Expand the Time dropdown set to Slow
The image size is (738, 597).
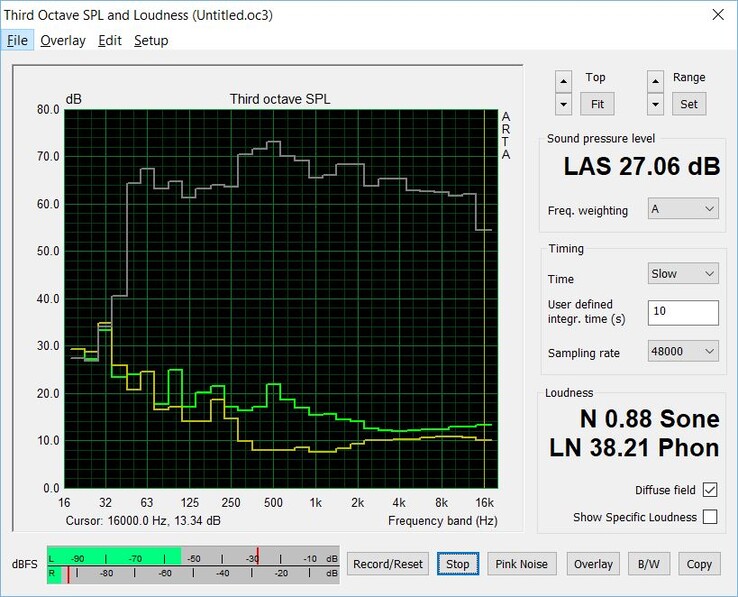tap(683, 273)
